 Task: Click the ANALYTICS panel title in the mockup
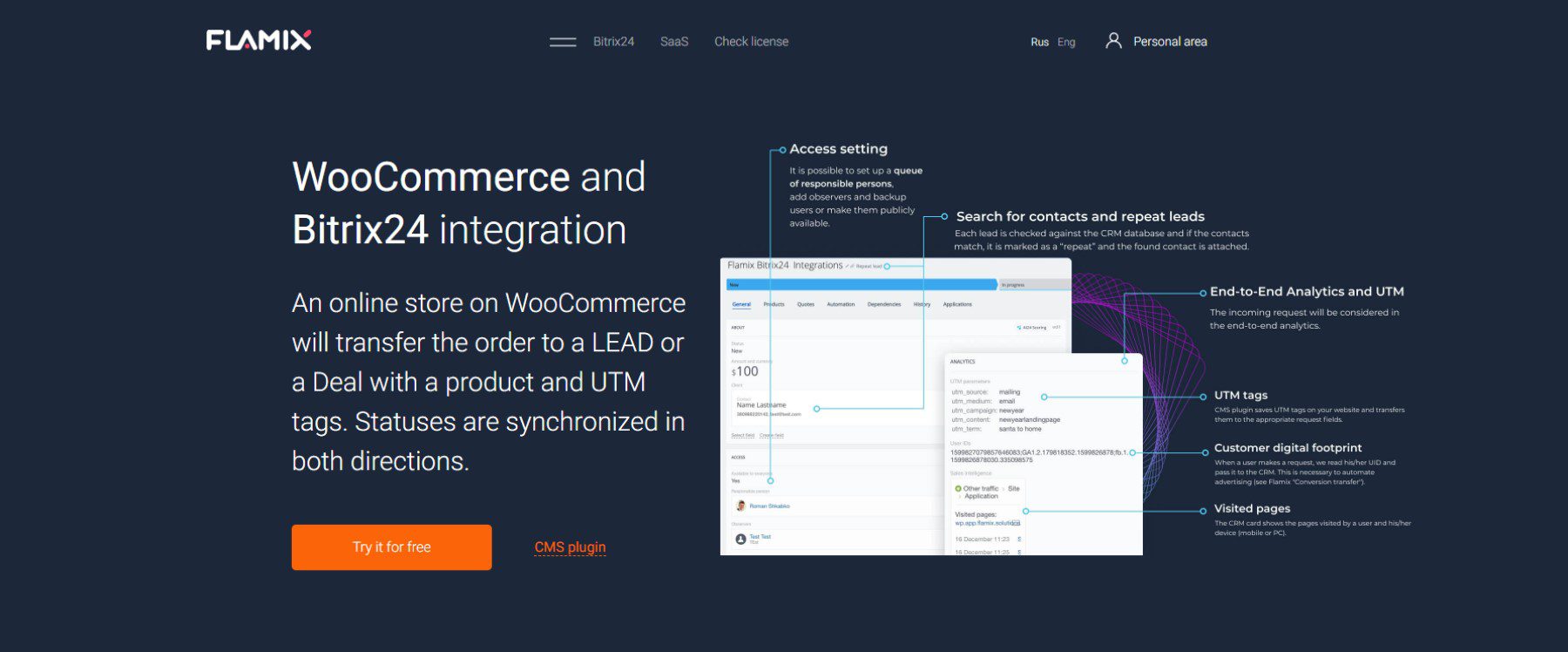coord(963,362)
